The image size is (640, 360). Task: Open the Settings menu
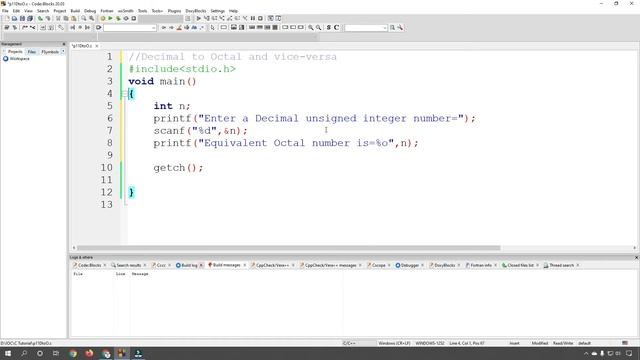(x=218, y=11)
